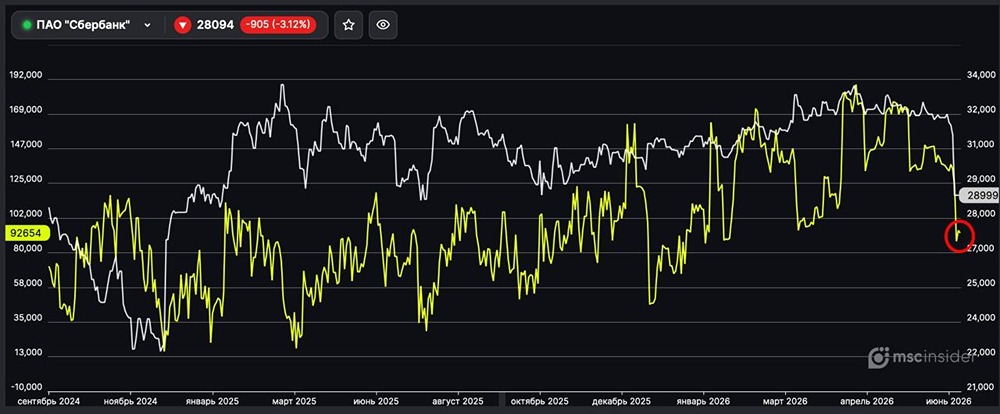Click the red down-arrow price indicator

183,25
